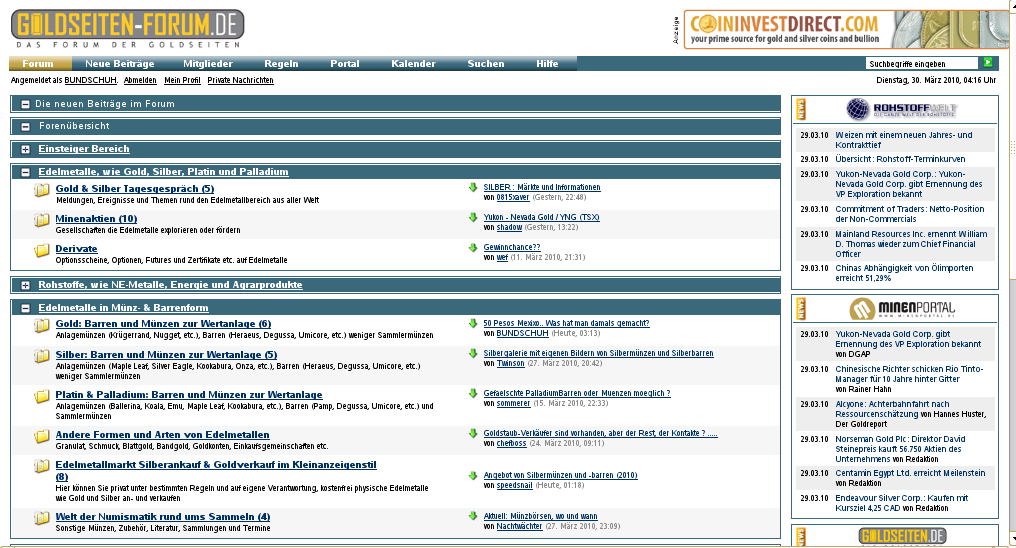
Task: Collapse 'Die neuen Beiträge im Forum' section
Action: [x=25, y=104]
